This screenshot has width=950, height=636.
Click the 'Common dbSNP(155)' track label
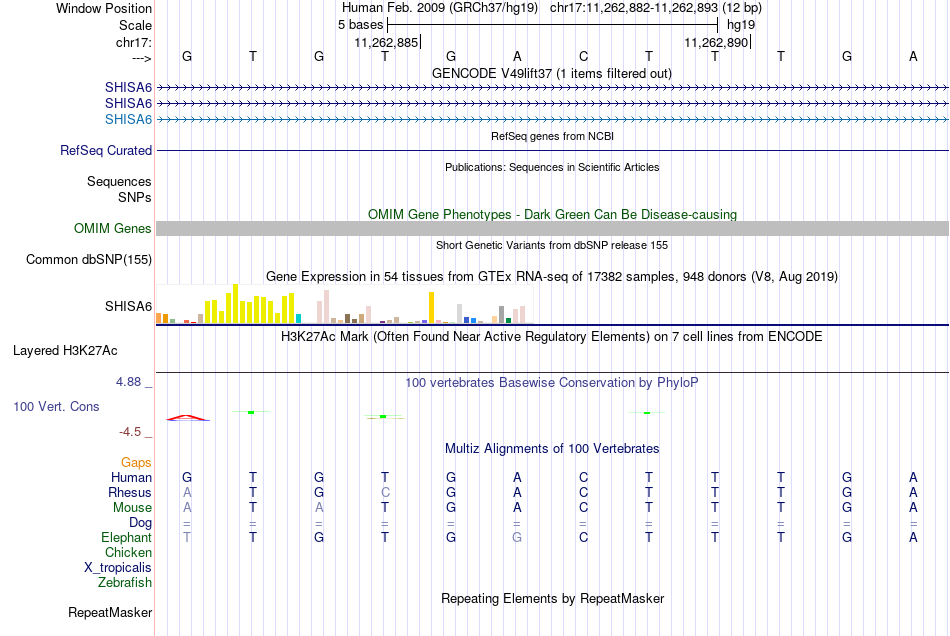click(88, 260)
